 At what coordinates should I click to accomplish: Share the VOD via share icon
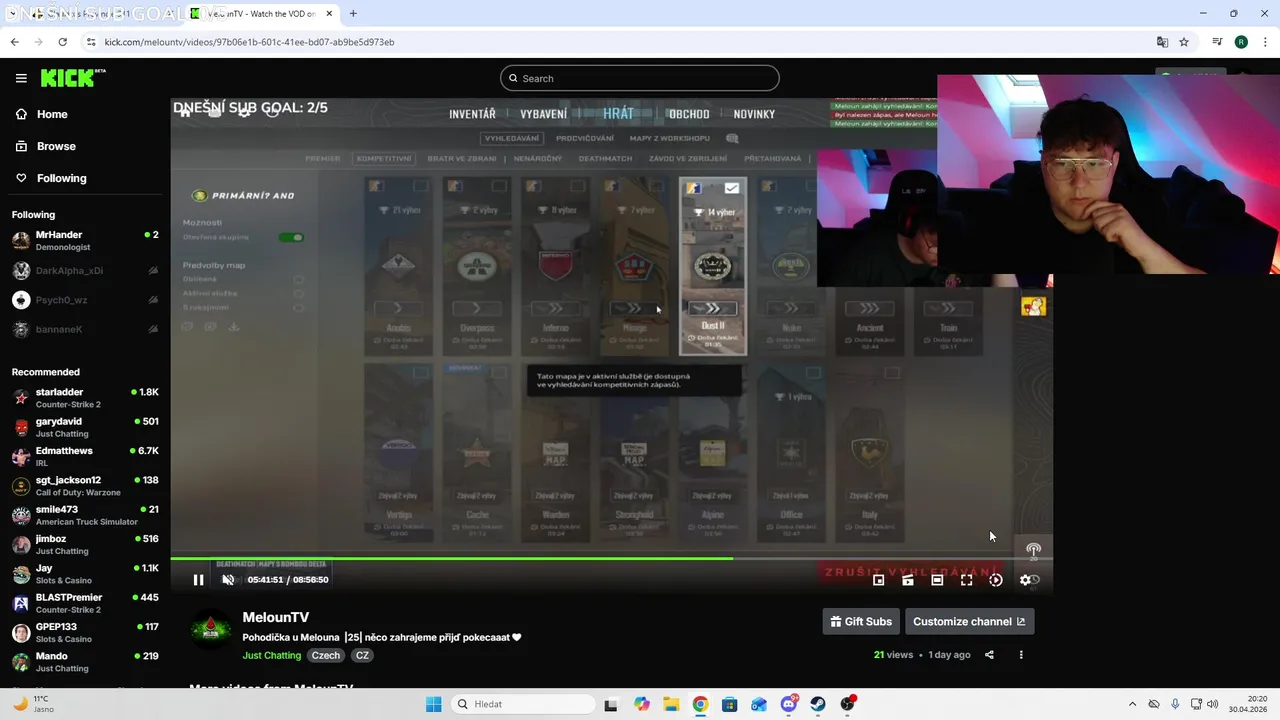tap(989, 655)
